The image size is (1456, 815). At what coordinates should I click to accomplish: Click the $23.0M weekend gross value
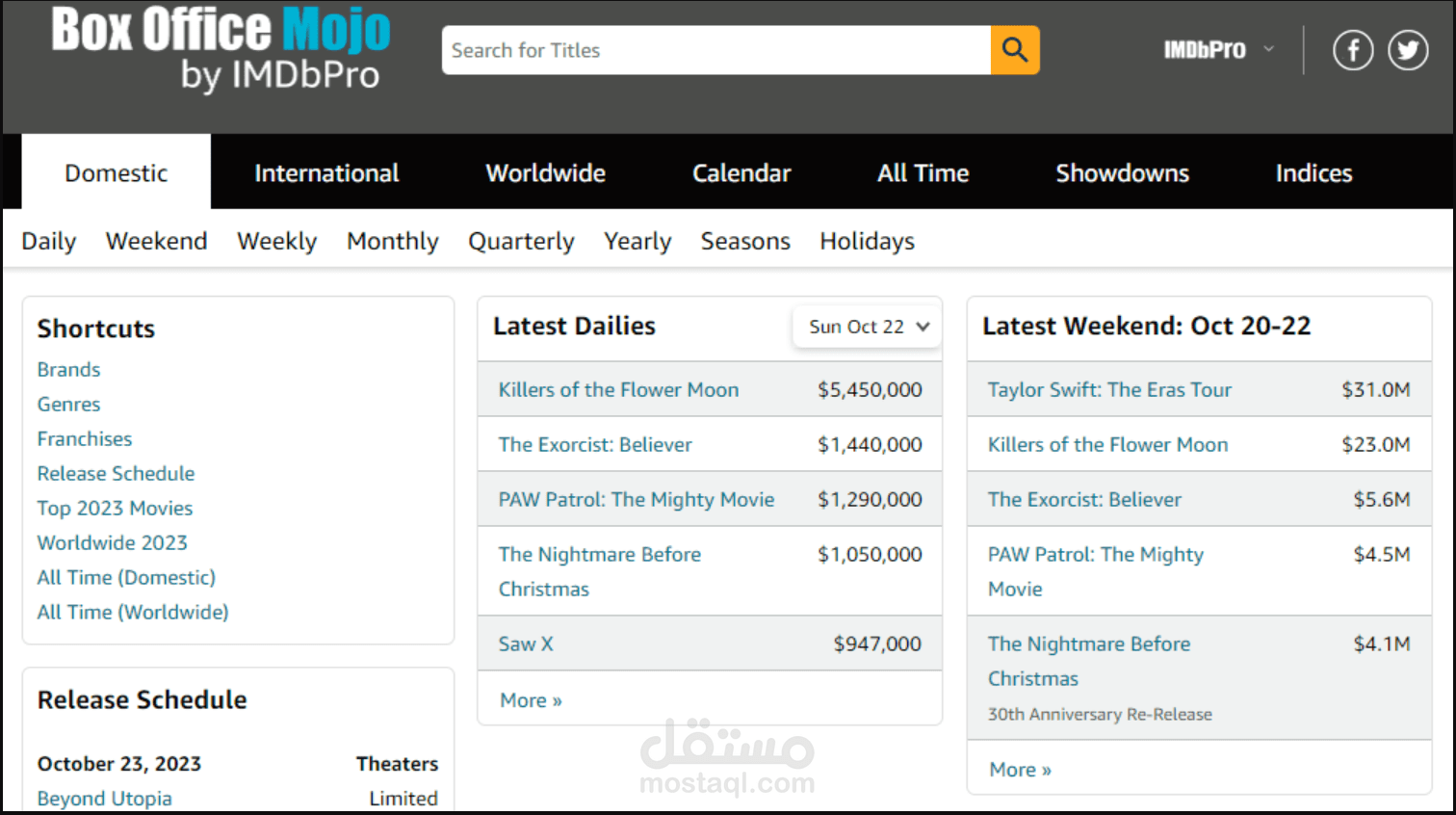[x=1376, y=445]
